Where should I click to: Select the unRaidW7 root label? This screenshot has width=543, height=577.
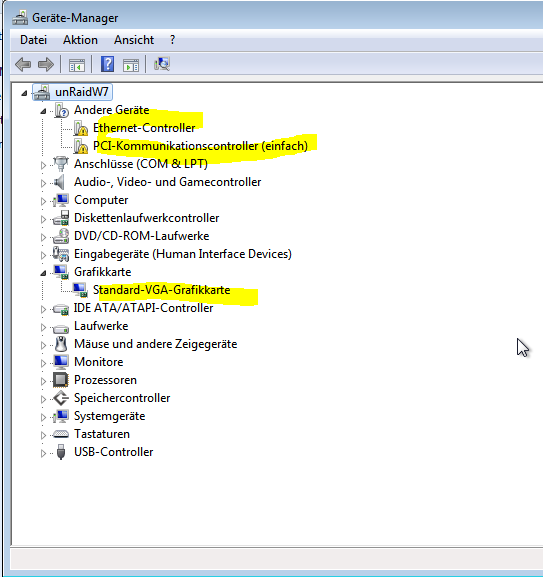[82, 92]
